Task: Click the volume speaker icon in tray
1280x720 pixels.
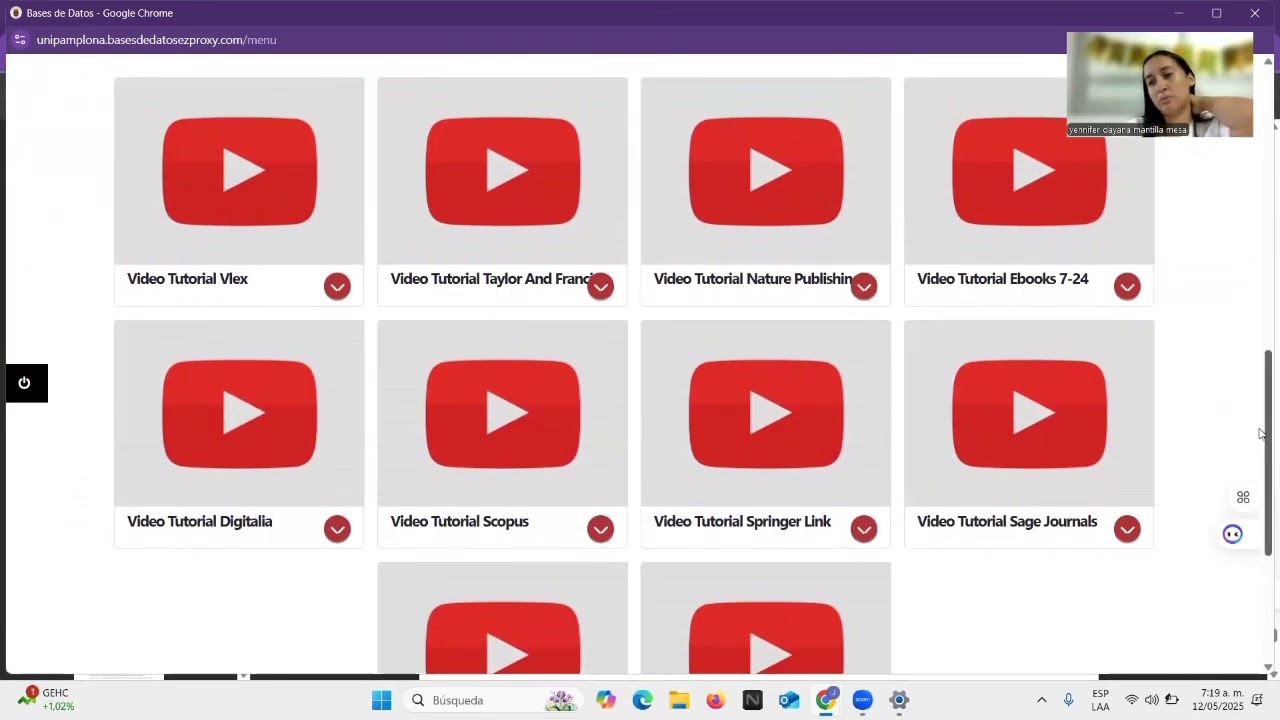Action: [x=1152, y=700]
